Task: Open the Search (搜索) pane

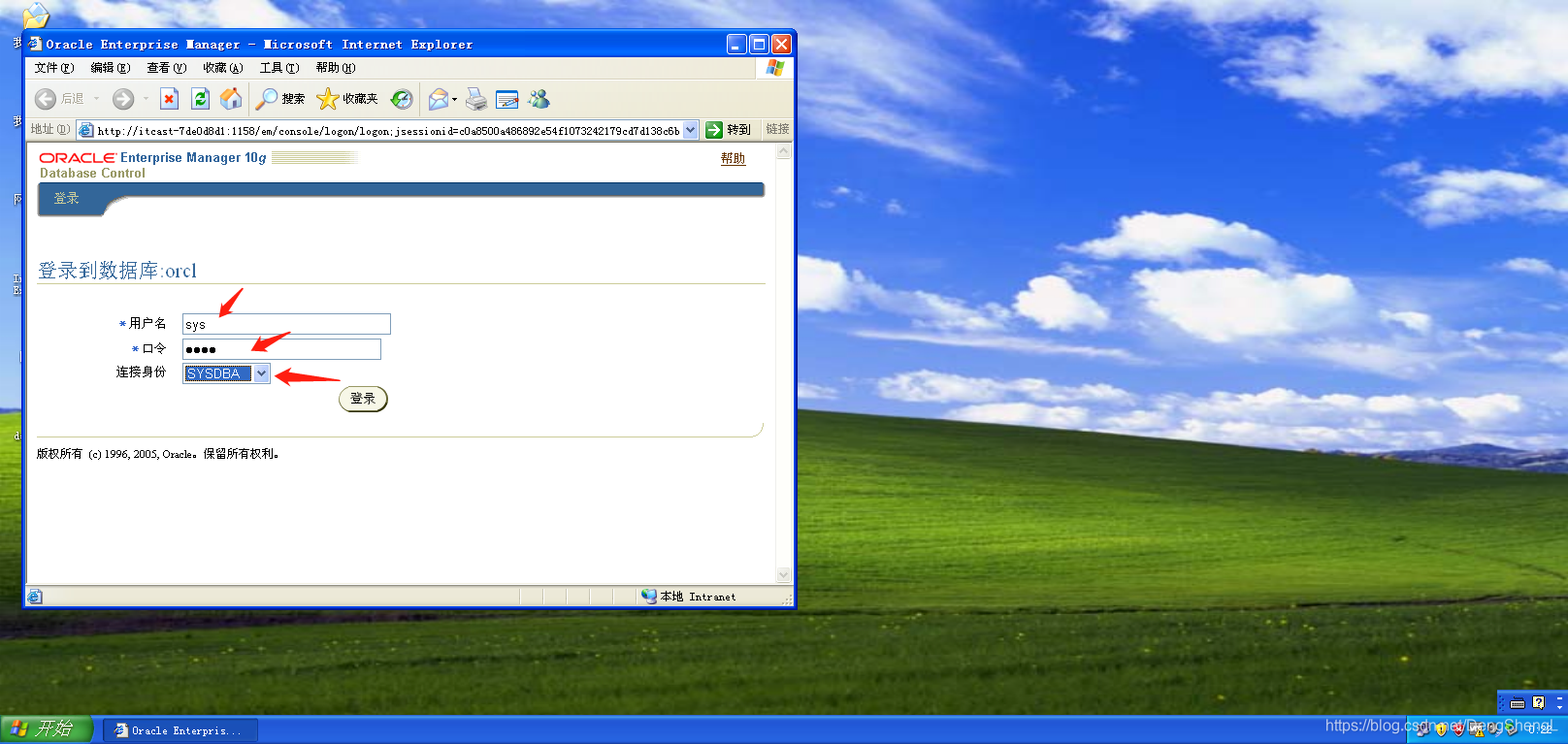Action: tap(280, 99)
